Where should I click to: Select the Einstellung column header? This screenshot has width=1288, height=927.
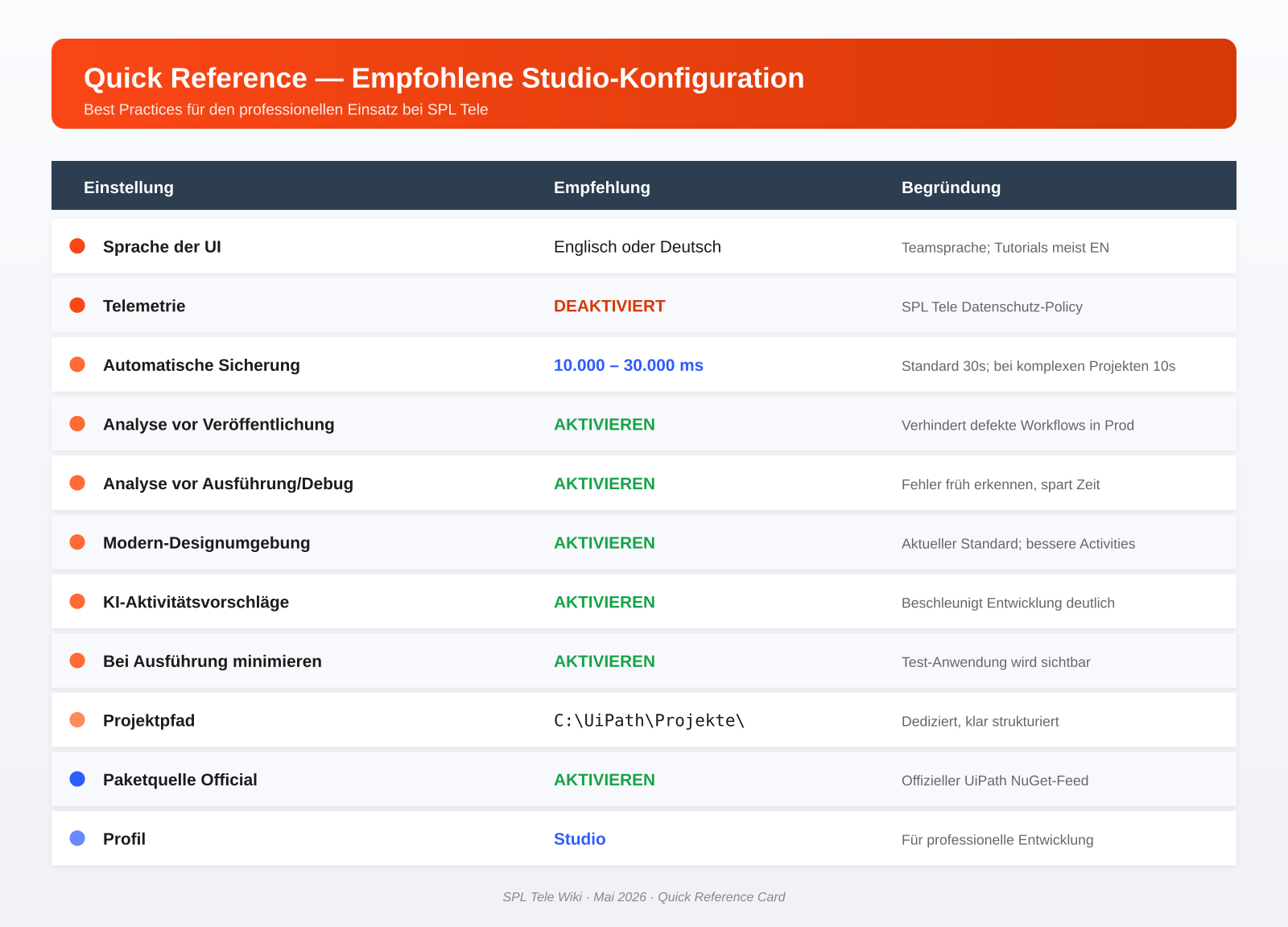[x=129, y=187]
